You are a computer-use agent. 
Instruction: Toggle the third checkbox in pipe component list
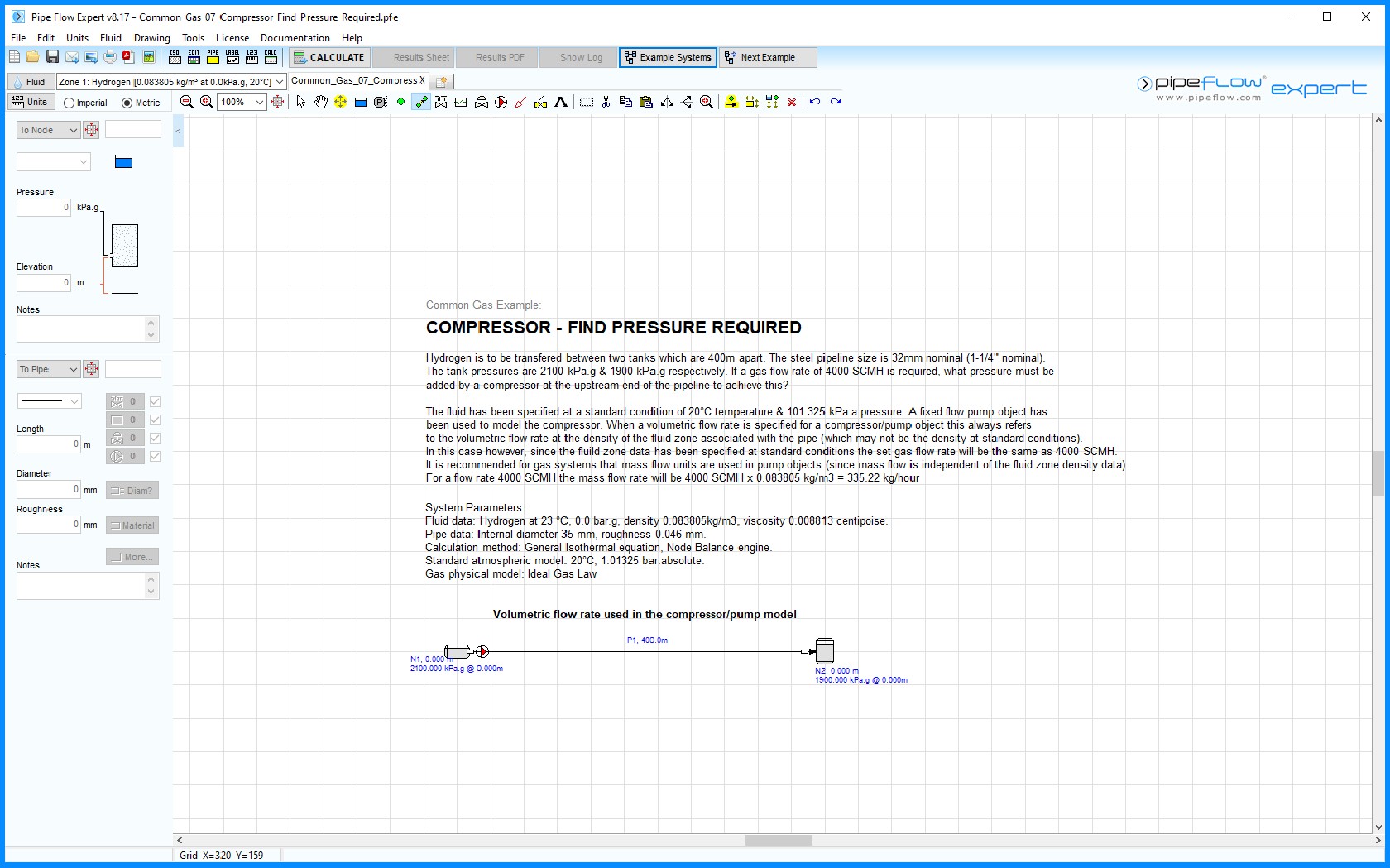(x=155, y=438)
